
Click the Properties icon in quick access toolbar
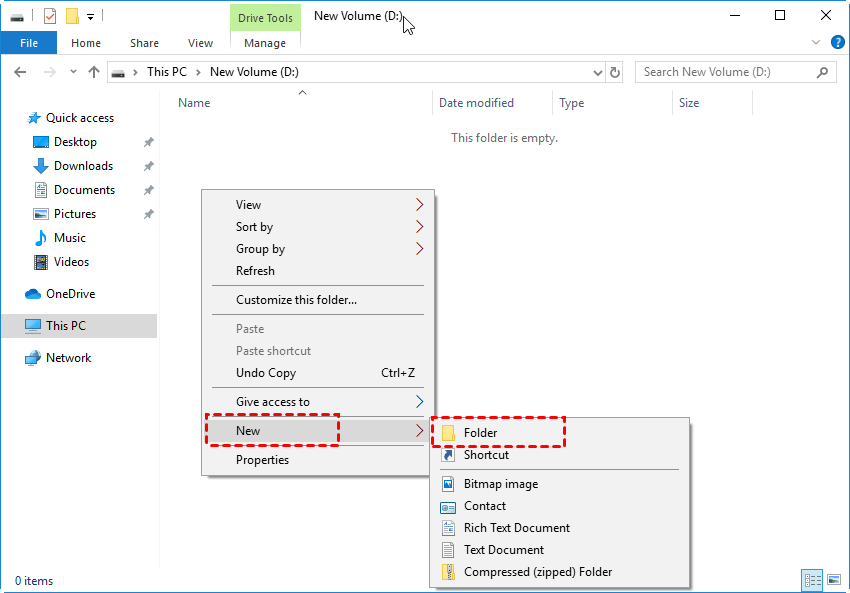point(51,16)
